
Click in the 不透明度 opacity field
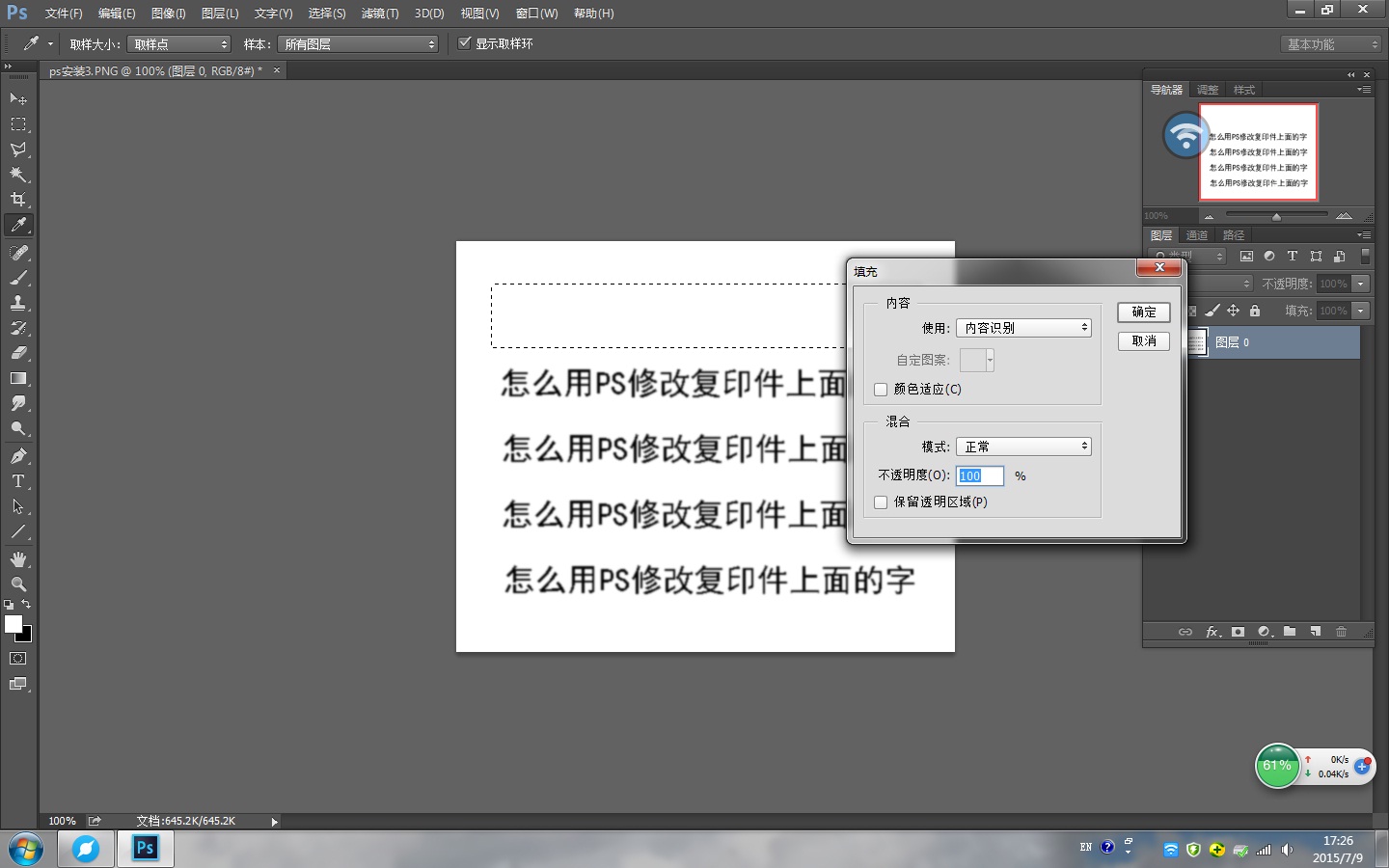pos(980,475)
